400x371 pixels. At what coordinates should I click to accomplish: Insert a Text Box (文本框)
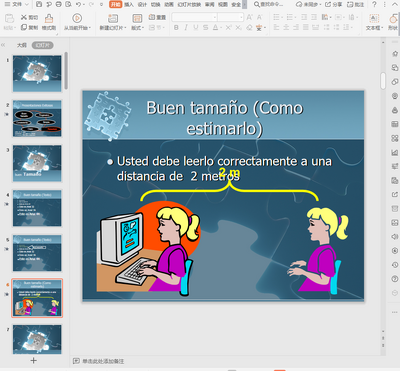click(x=374, y=22)
